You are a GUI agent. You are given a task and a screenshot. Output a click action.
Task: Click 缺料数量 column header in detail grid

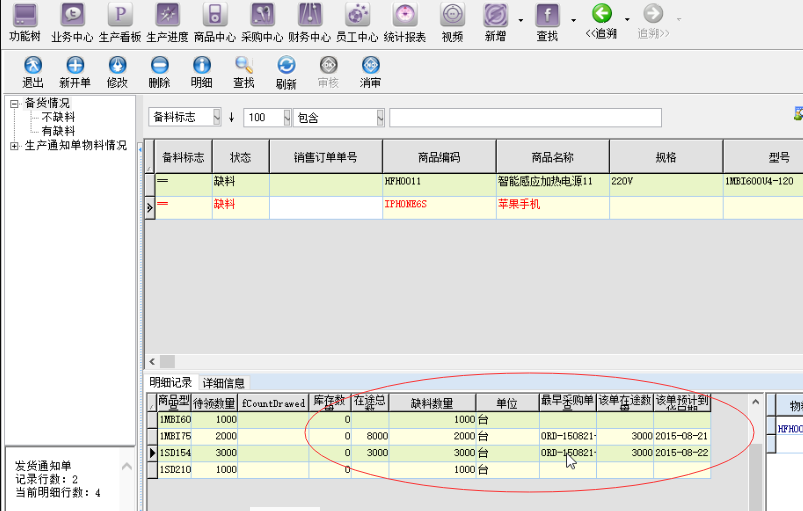(433, 403)
